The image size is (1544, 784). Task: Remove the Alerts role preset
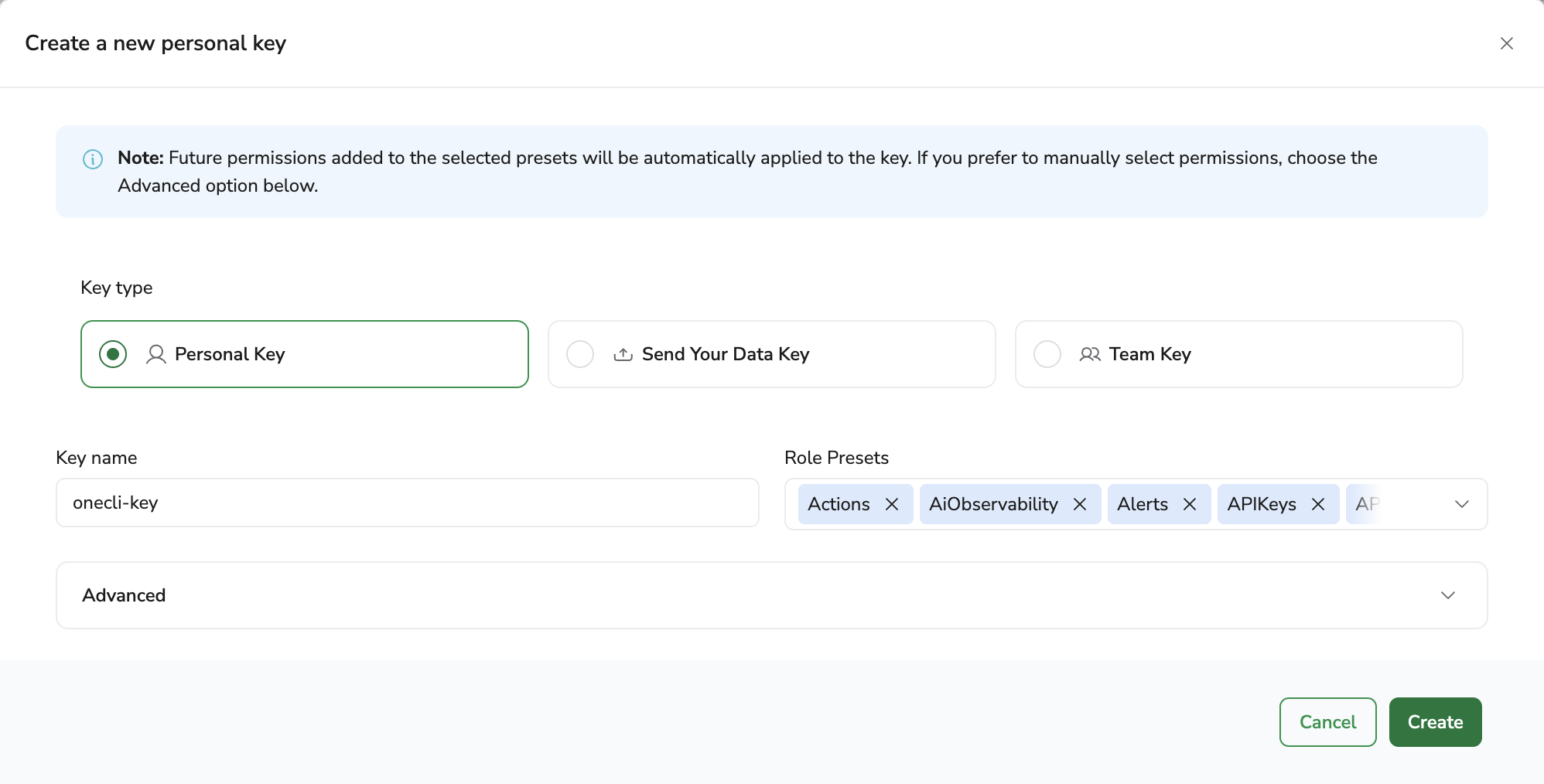tap(1190, 504)
